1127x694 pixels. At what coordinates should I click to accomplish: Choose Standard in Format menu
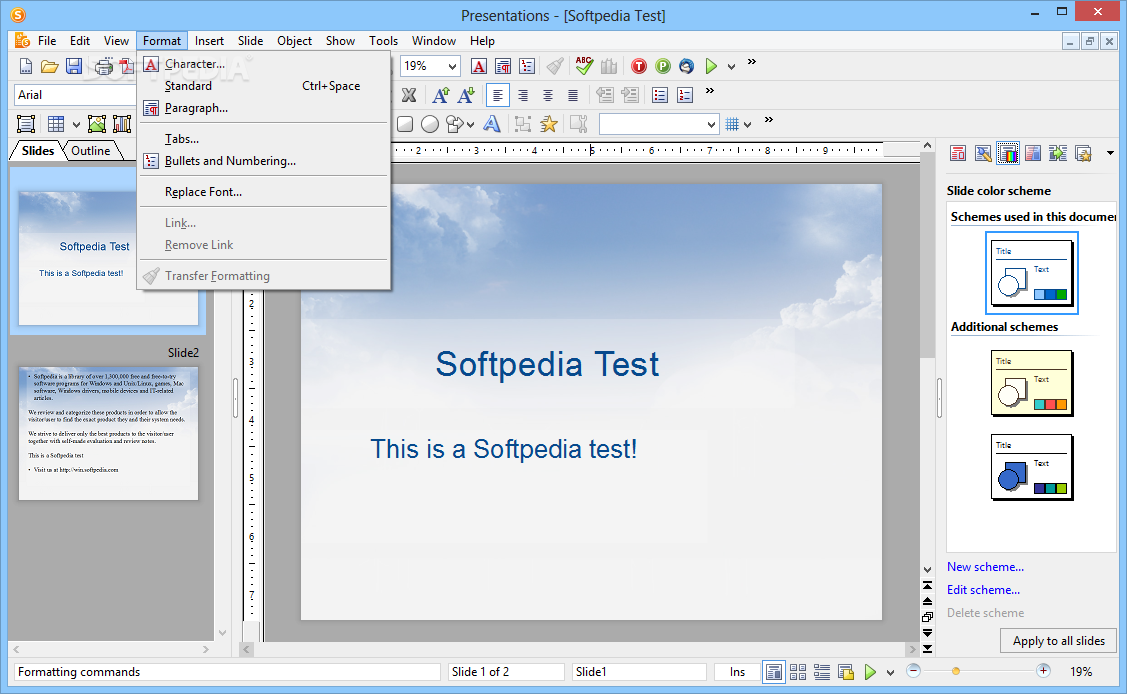tap(264, 85)
